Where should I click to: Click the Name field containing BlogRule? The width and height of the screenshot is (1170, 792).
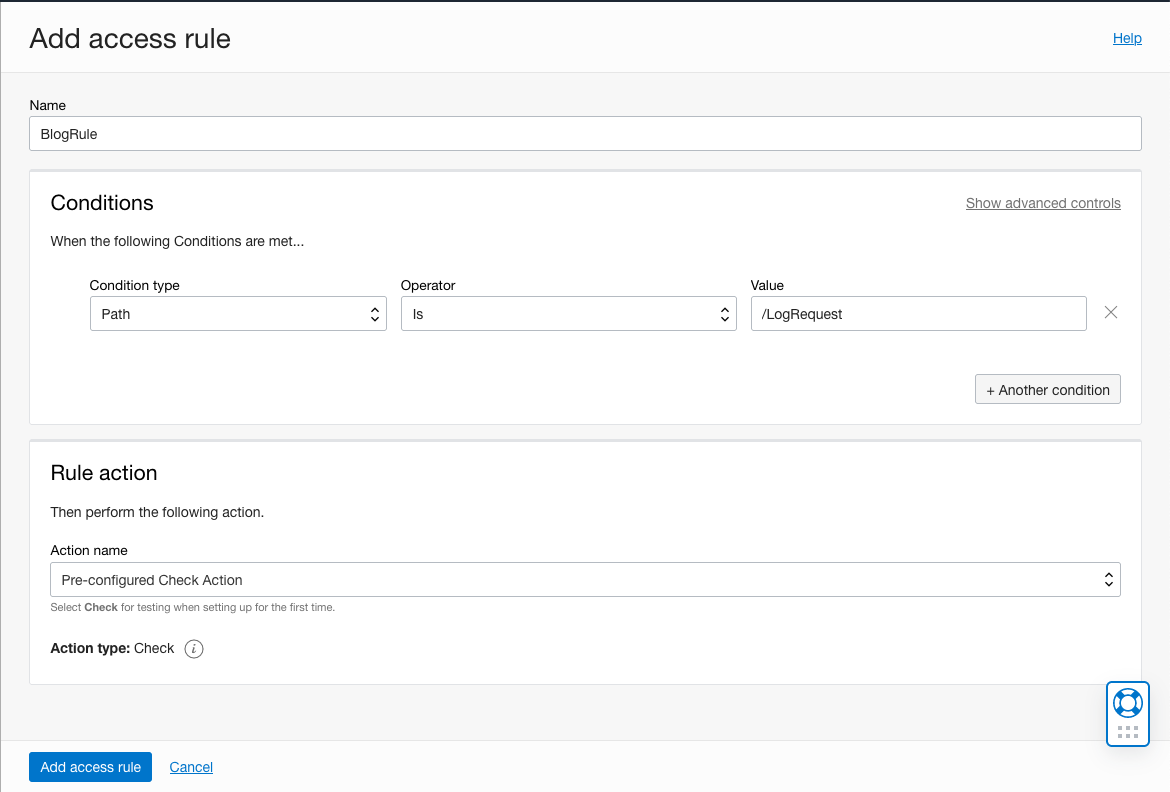coord(585,133)
